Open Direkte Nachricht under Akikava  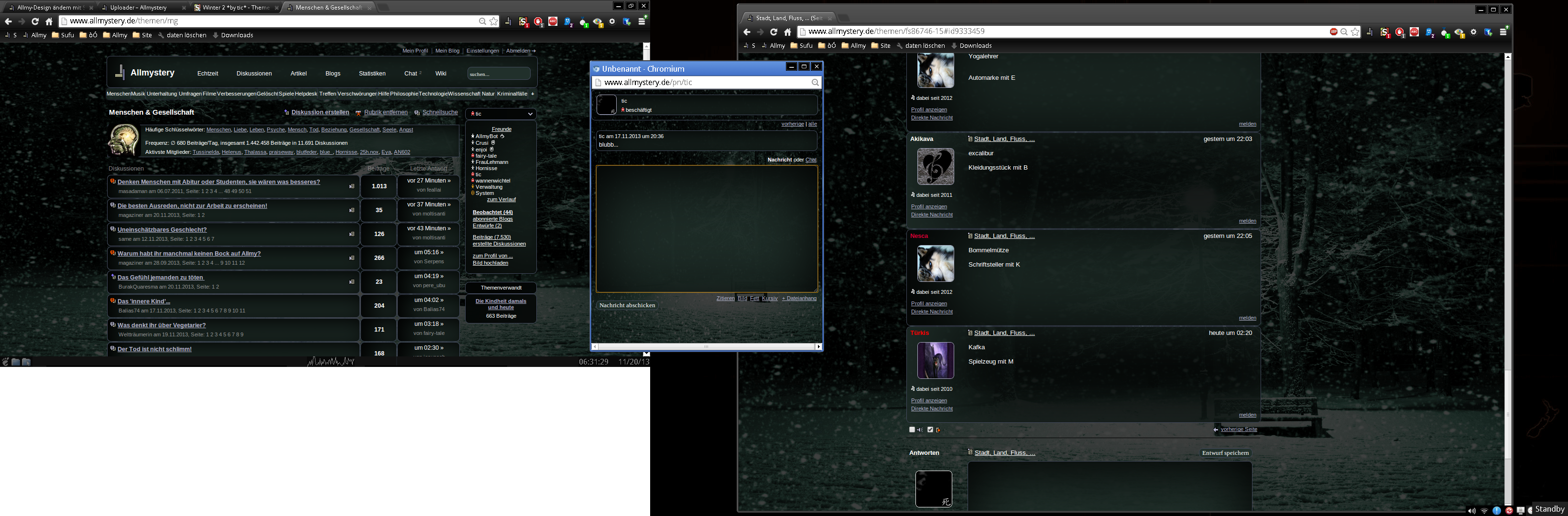[x=931, y=215]
